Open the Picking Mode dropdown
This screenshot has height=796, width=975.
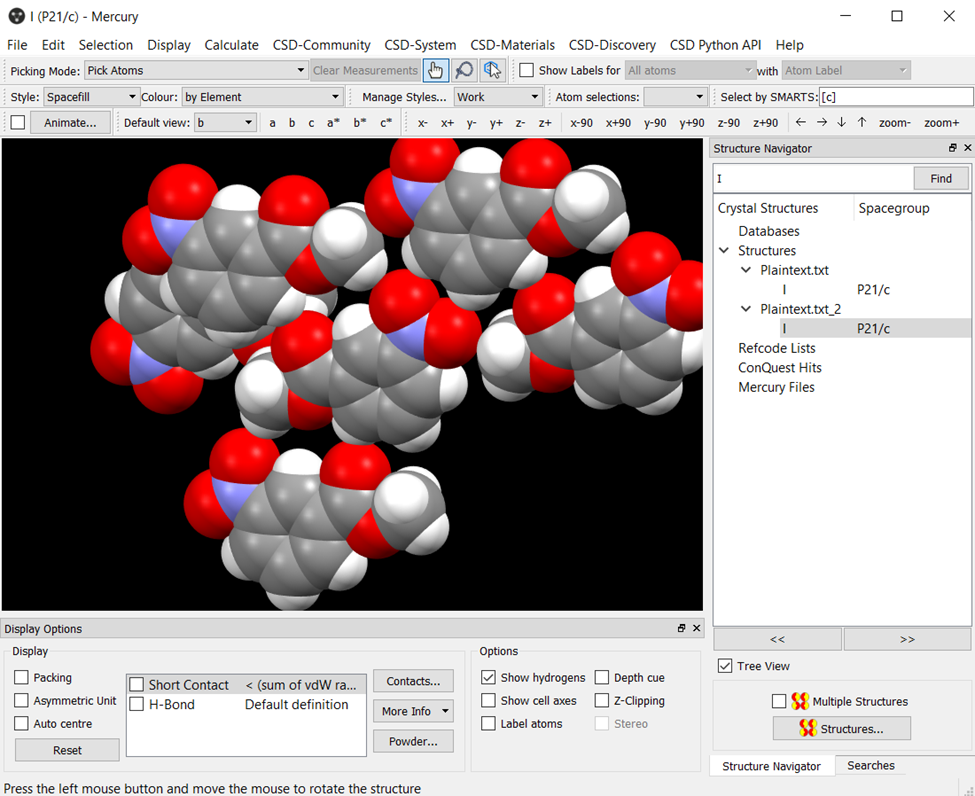[x=196, y=70]
